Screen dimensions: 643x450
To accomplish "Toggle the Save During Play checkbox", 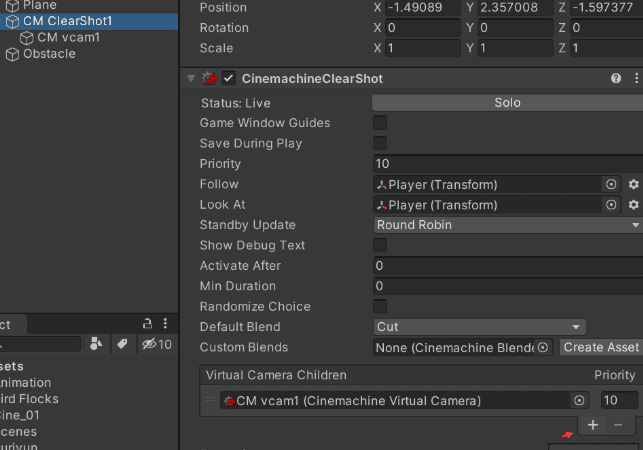I will (x=380, y=144).
